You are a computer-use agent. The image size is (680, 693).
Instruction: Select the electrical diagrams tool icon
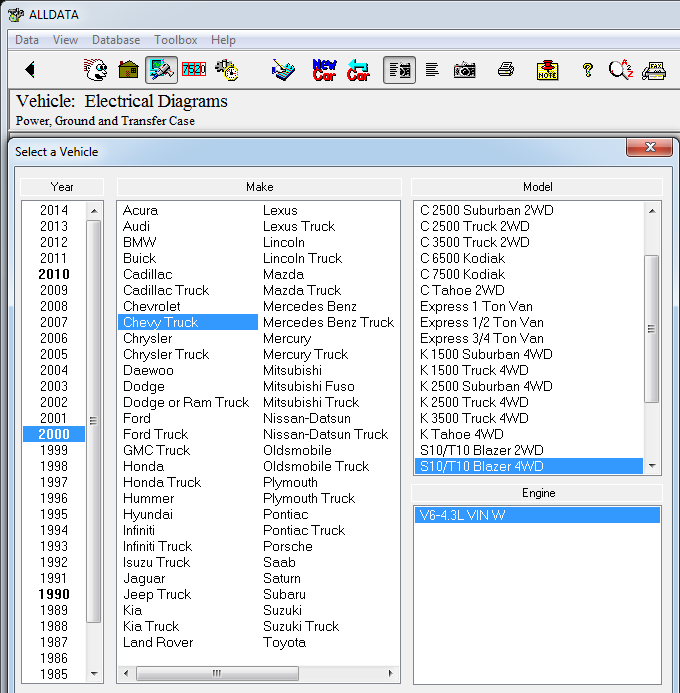pyautogui.click(x=161, y=70)
